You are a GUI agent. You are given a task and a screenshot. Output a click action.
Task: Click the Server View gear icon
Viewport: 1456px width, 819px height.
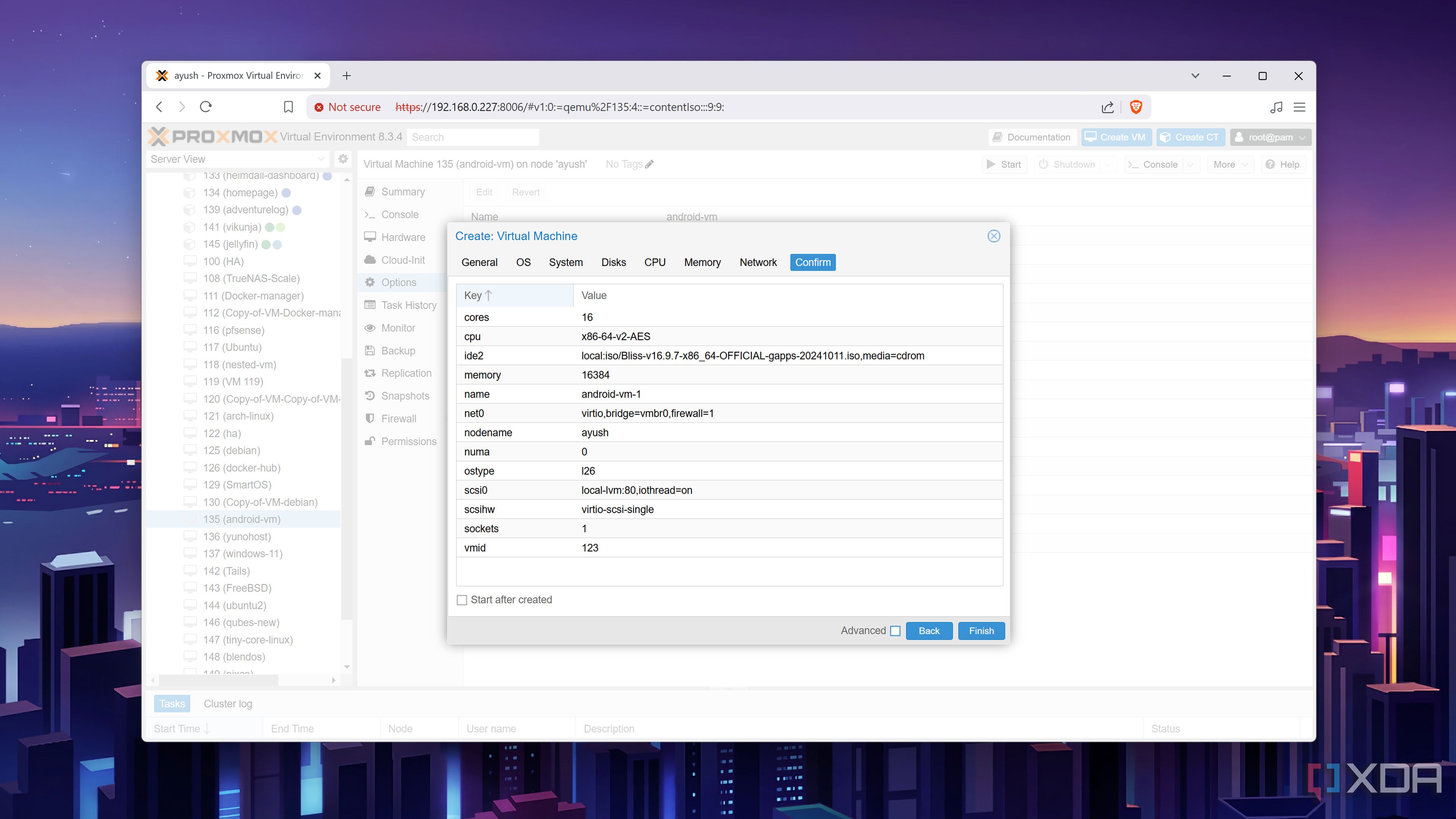342,159
